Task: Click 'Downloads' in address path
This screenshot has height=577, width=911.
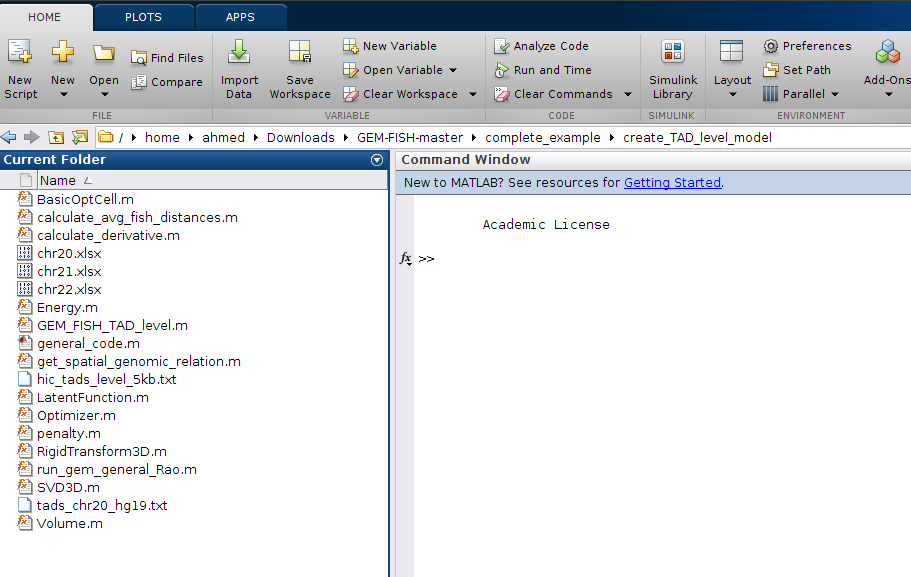Action: pos(300,138)
